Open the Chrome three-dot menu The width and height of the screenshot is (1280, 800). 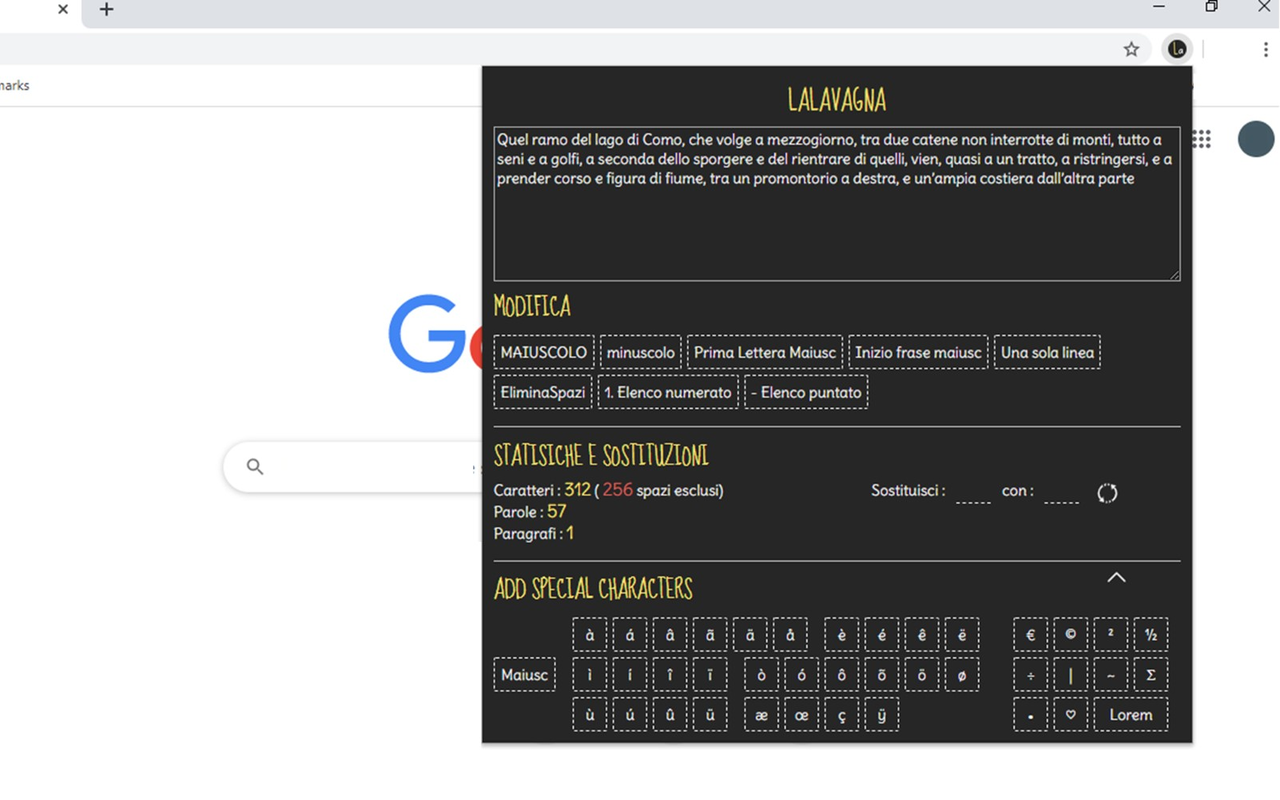point(1265,48)
